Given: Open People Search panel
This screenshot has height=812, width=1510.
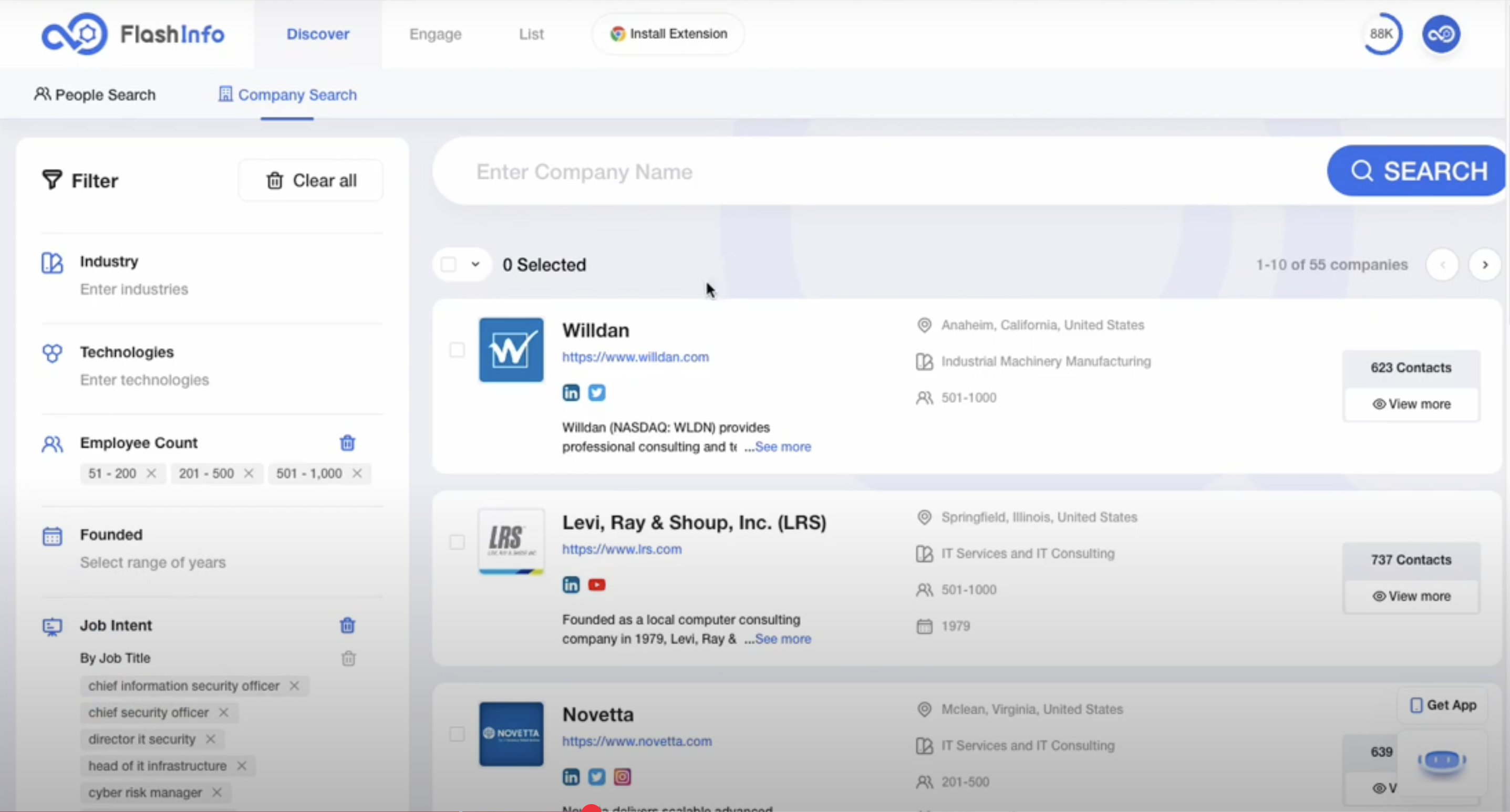Looking at the screenshot, I should (x=96, y=94).
